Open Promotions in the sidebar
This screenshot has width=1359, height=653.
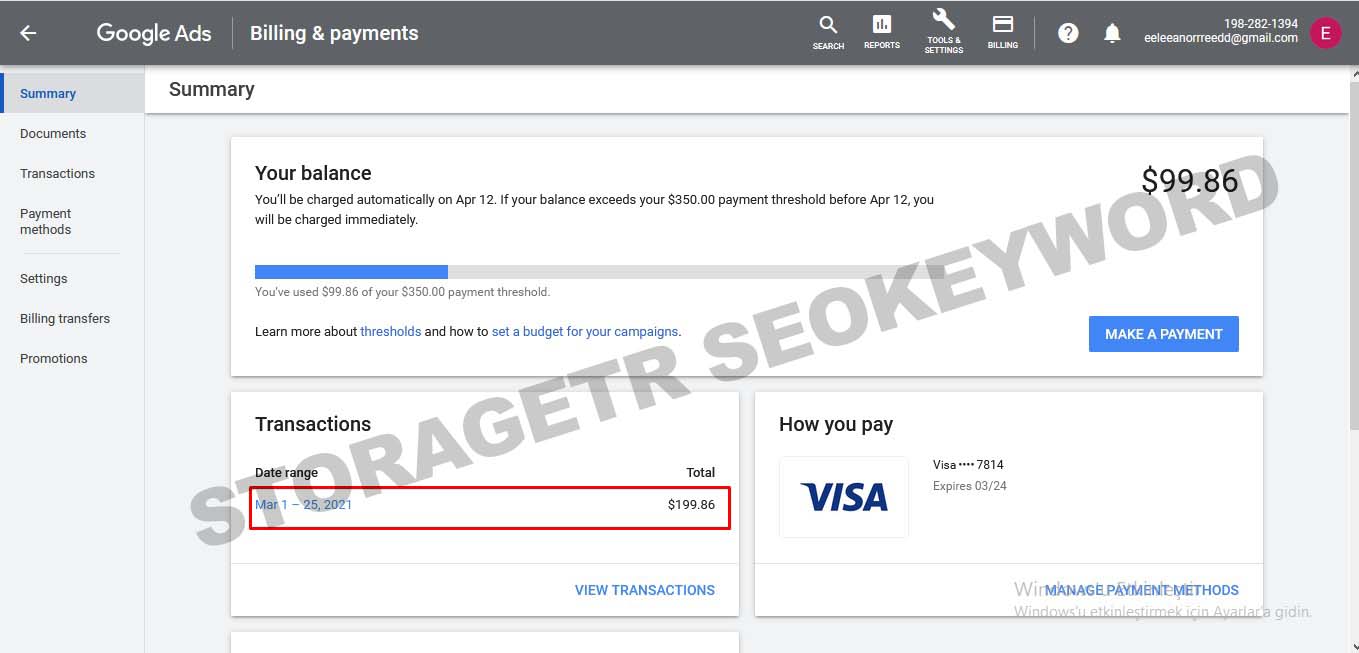pyautogui.click(x=54, y=358)
